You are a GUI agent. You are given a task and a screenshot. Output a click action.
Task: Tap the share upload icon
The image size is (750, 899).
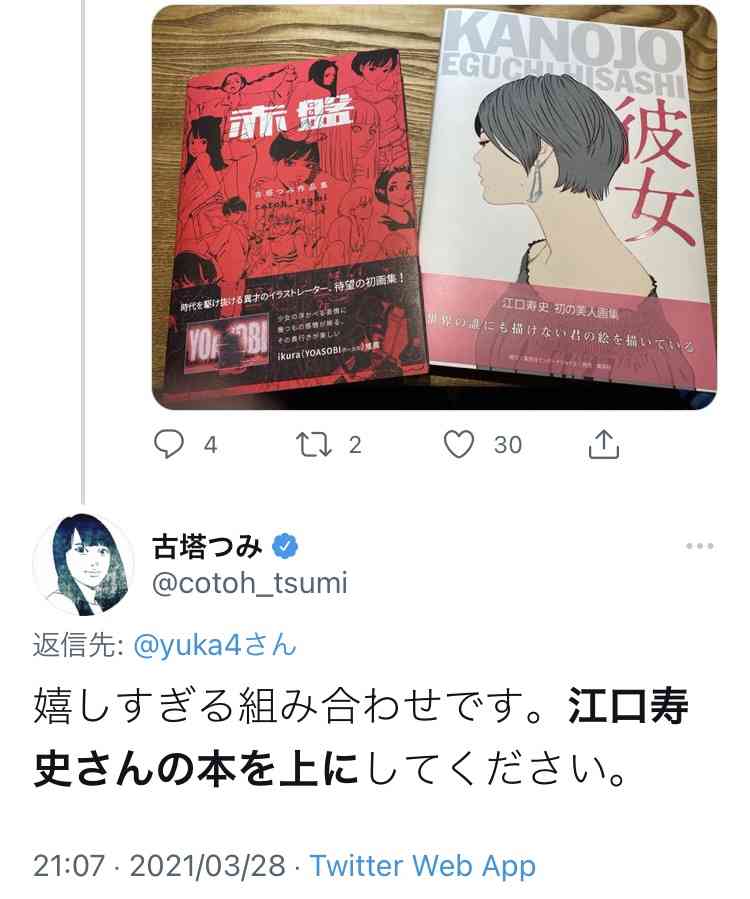pos(604,444)
